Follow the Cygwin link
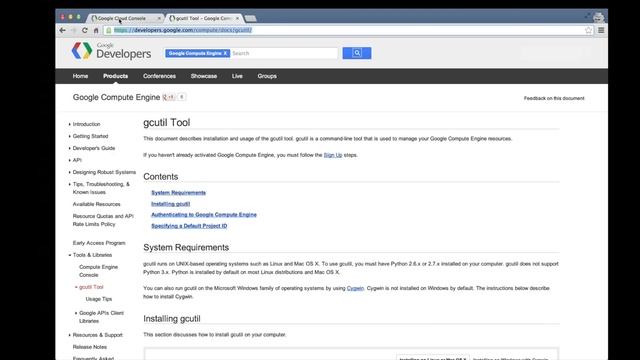640x360 pixels. pyautogui.click(x=355, y=288)
